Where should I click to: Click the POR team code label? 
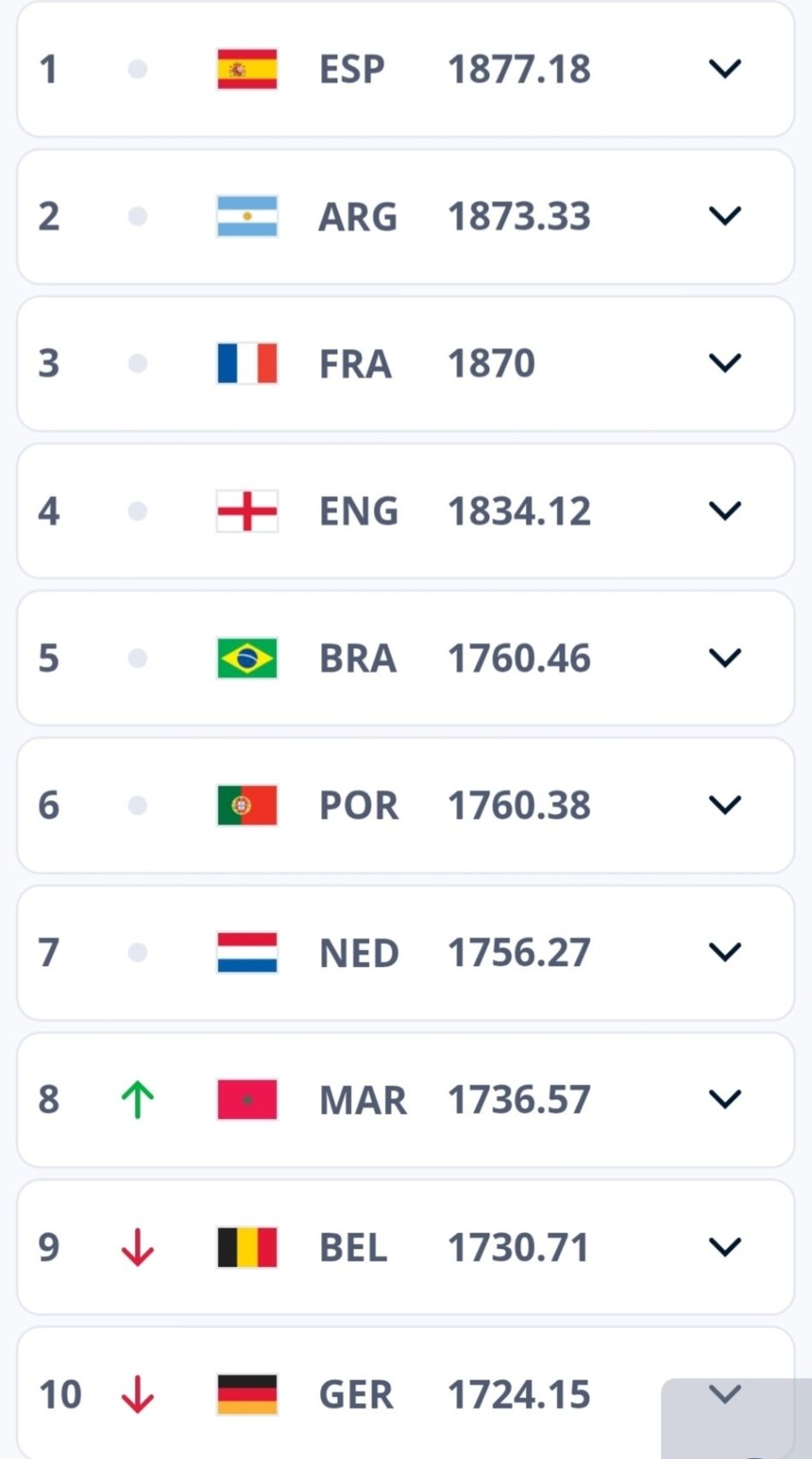pyautogui.click(x=359, y=806)
